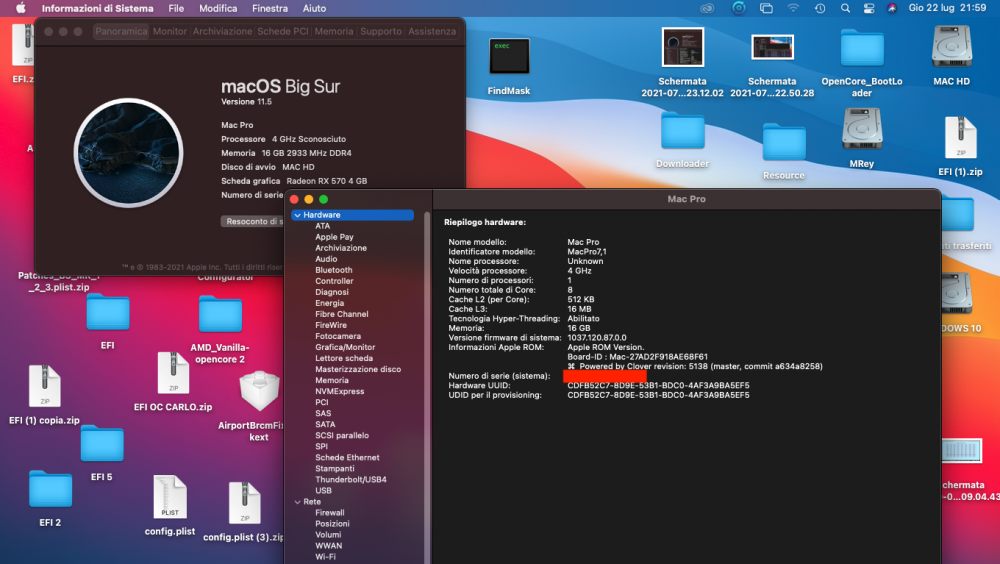Open the EFI 2 folder

pyautogui.click(x=50, y=489)
